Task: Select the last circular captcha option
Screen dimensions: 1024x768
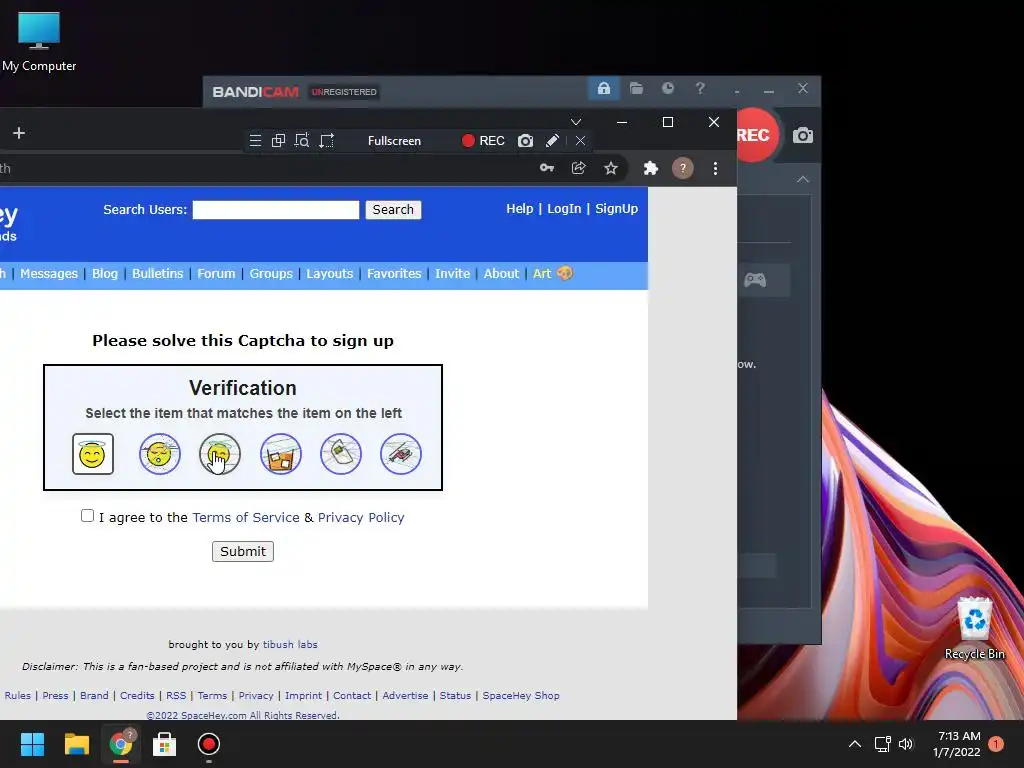Action: [x=400, y=454]
